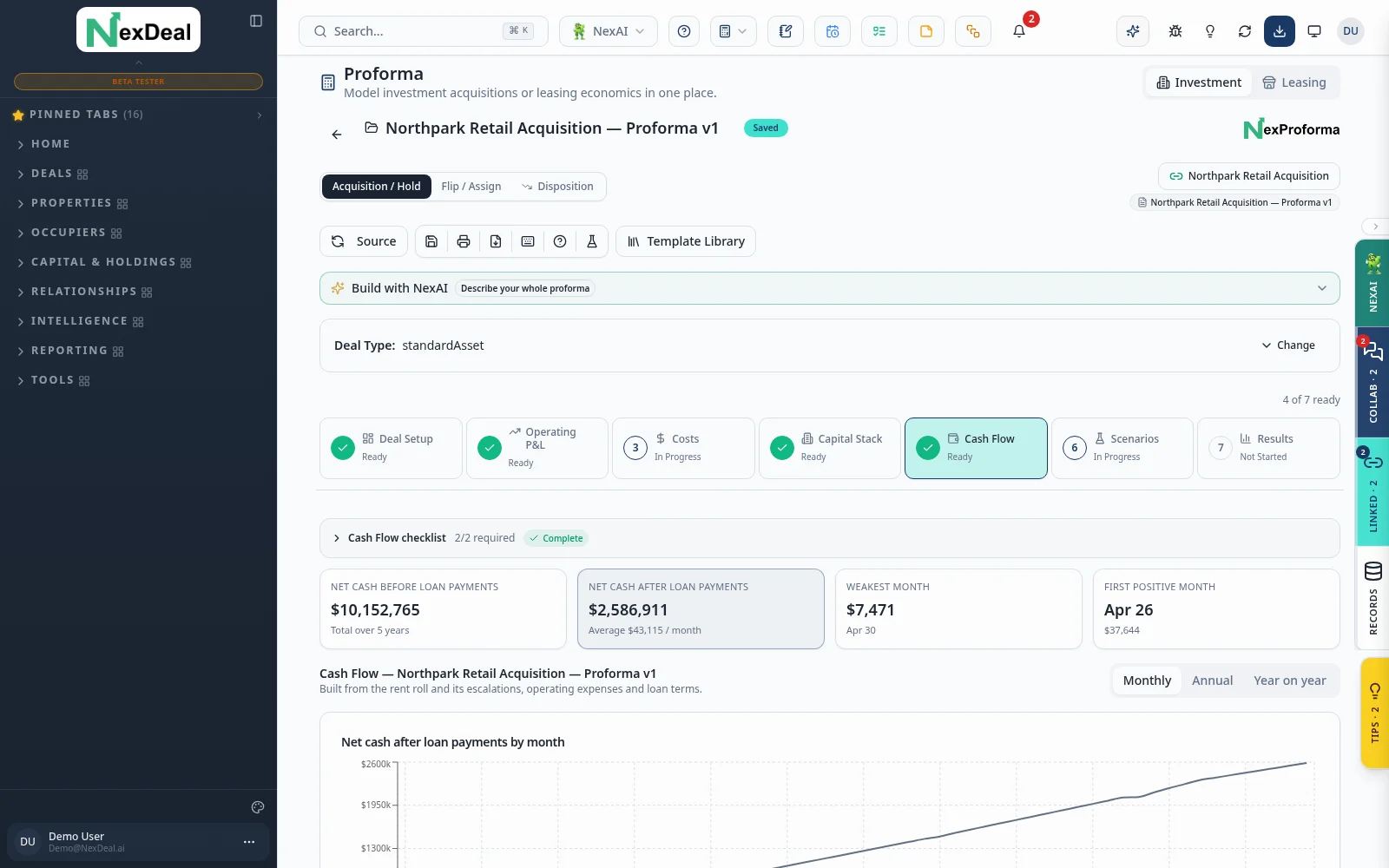Open the calendar clock icon in the header
Image resolution: width=1389 pixels, height=868 pixels.
tap(833, 31)
